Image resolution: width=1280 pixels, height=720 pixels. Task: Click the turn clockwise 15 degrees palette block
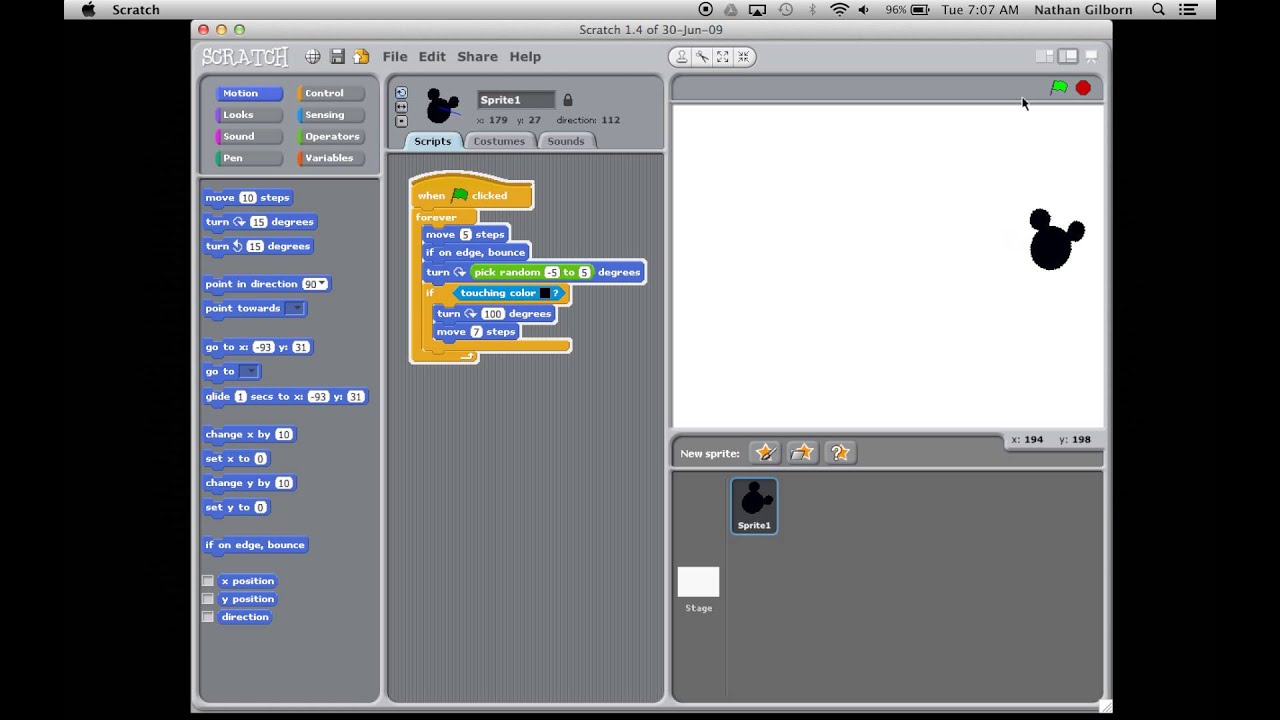[259, 222]
